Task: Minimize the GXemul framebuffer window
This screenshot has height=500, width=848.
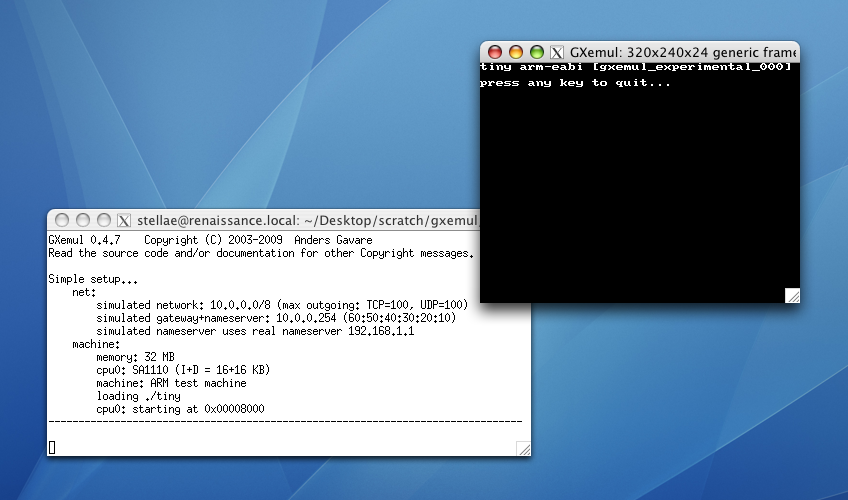Action: (x=515, y=52)
